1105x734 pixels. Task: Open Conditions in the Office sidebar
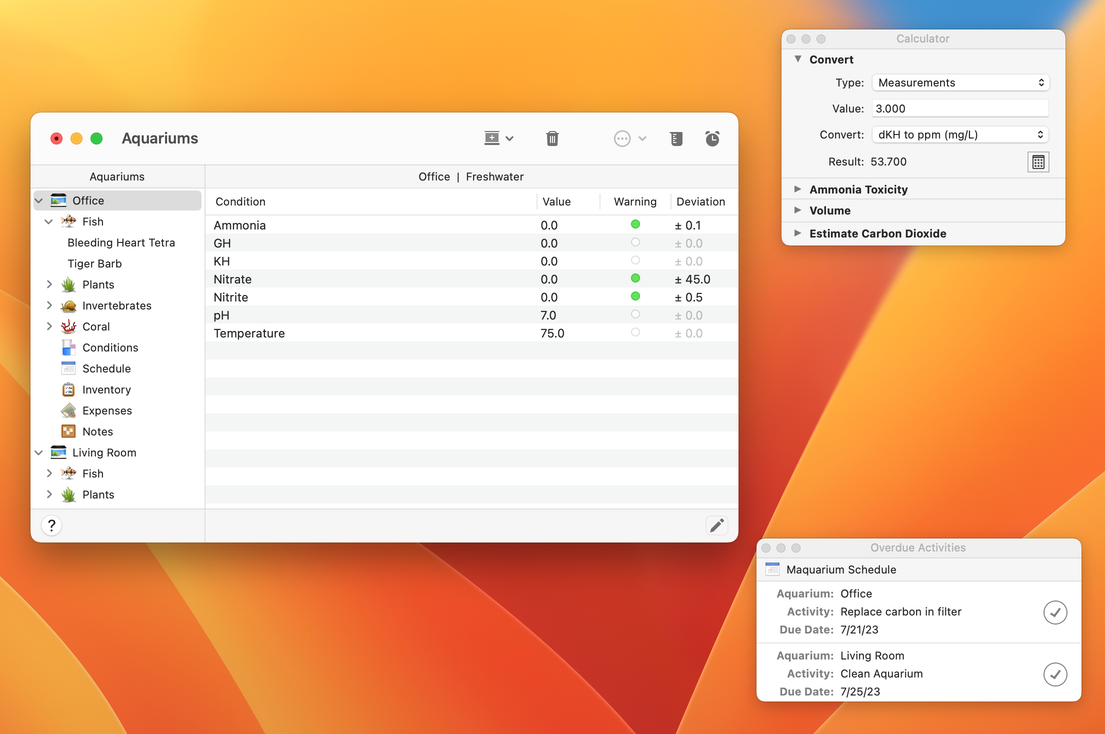click(110, 348)
